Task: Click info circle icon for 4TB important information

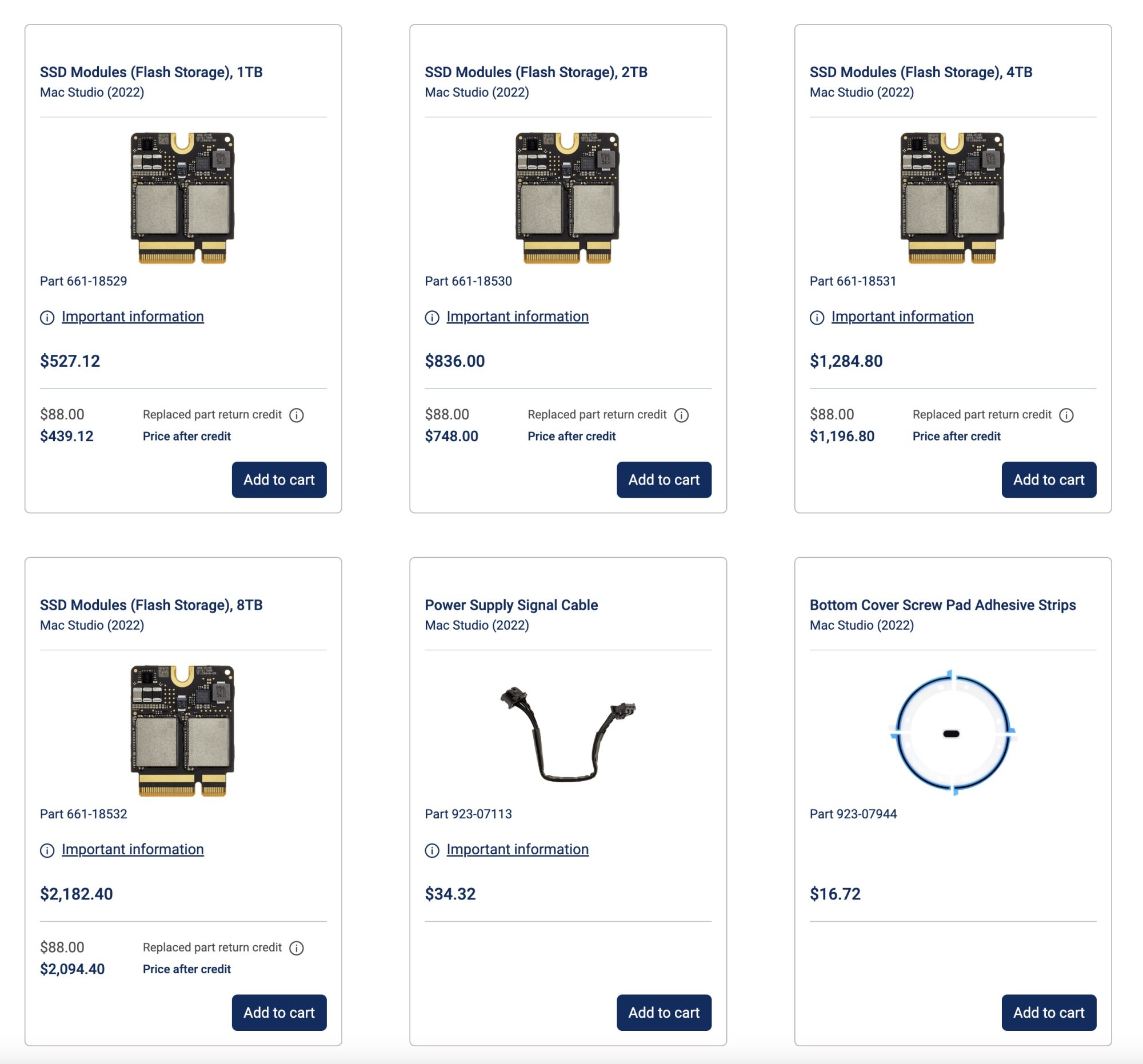Action: point(817,317)
